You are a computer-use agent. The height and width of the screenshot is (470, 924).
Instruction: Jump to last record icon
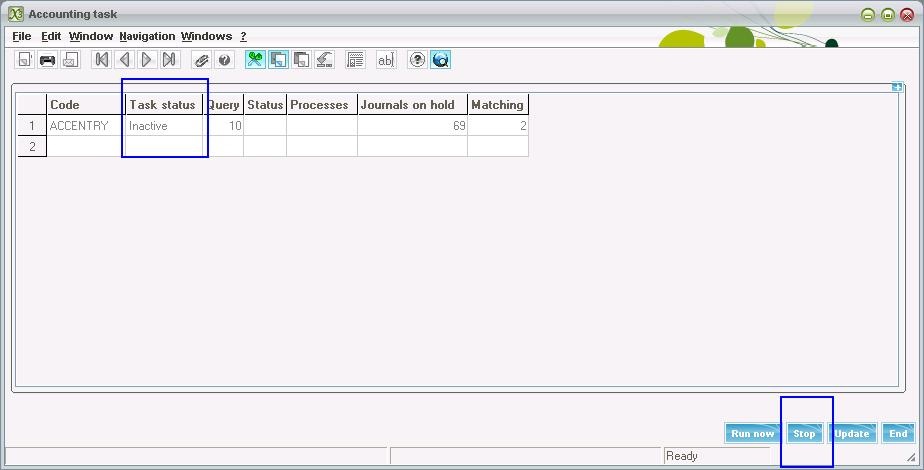click(169, 59)
